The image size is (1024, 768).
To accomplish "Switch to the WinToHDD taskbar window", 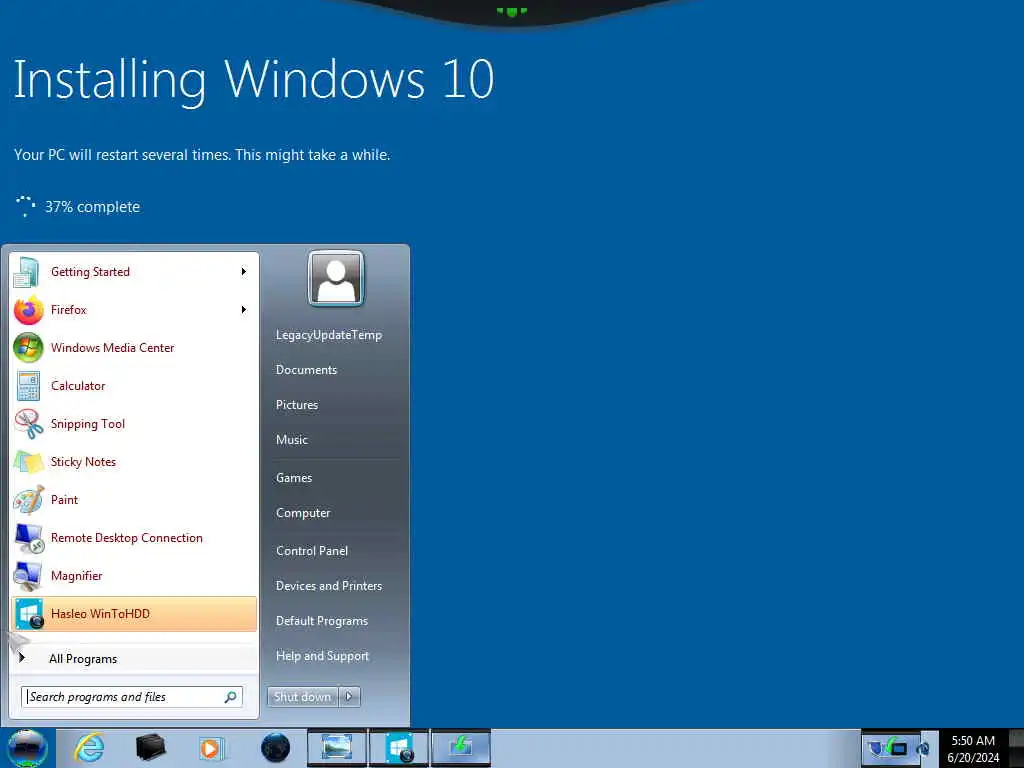I will click(x=399, y=748).
